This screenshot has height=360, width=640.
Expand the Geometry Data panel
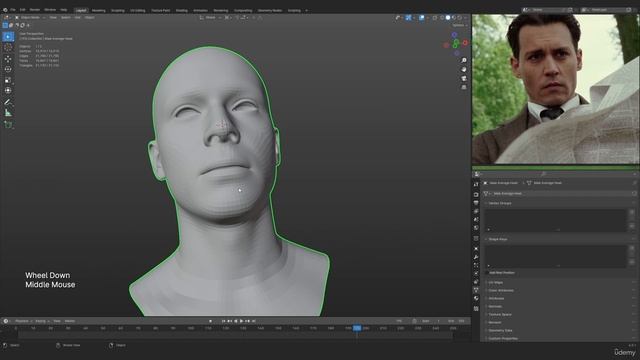(558, 331)
